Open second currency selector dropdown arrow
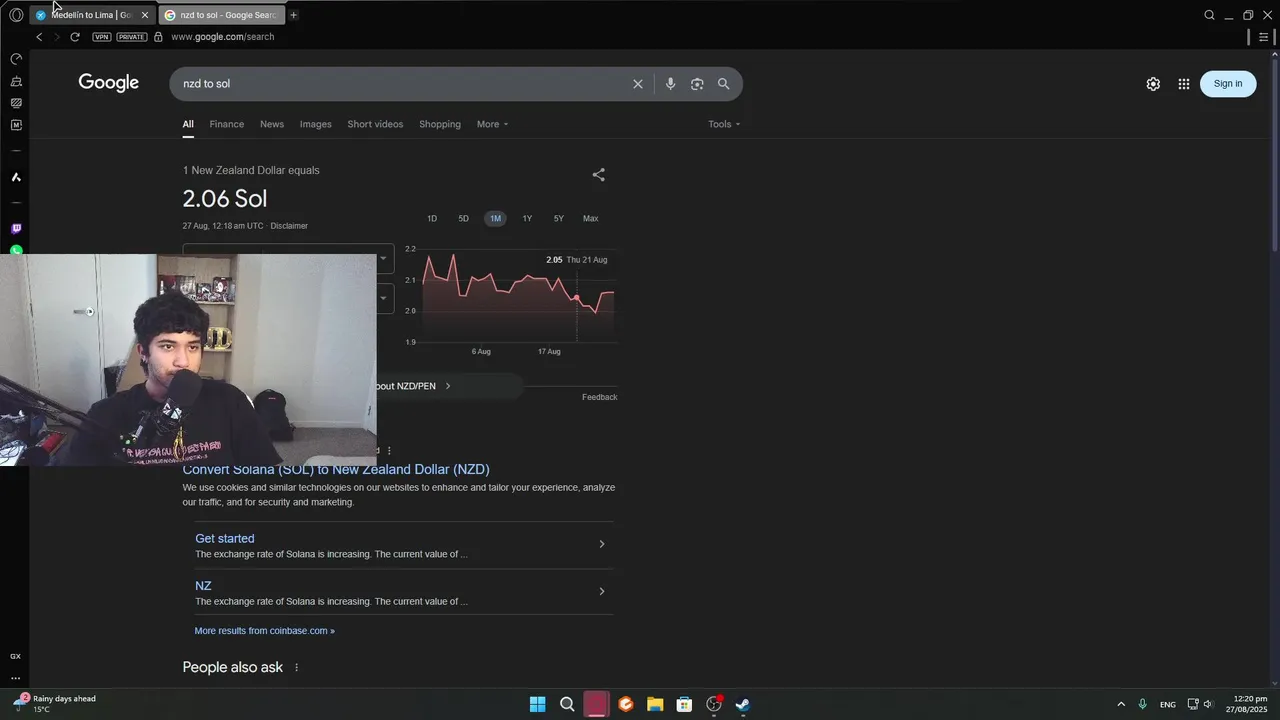Viewport: 1280px width, 720px height. 382,298
